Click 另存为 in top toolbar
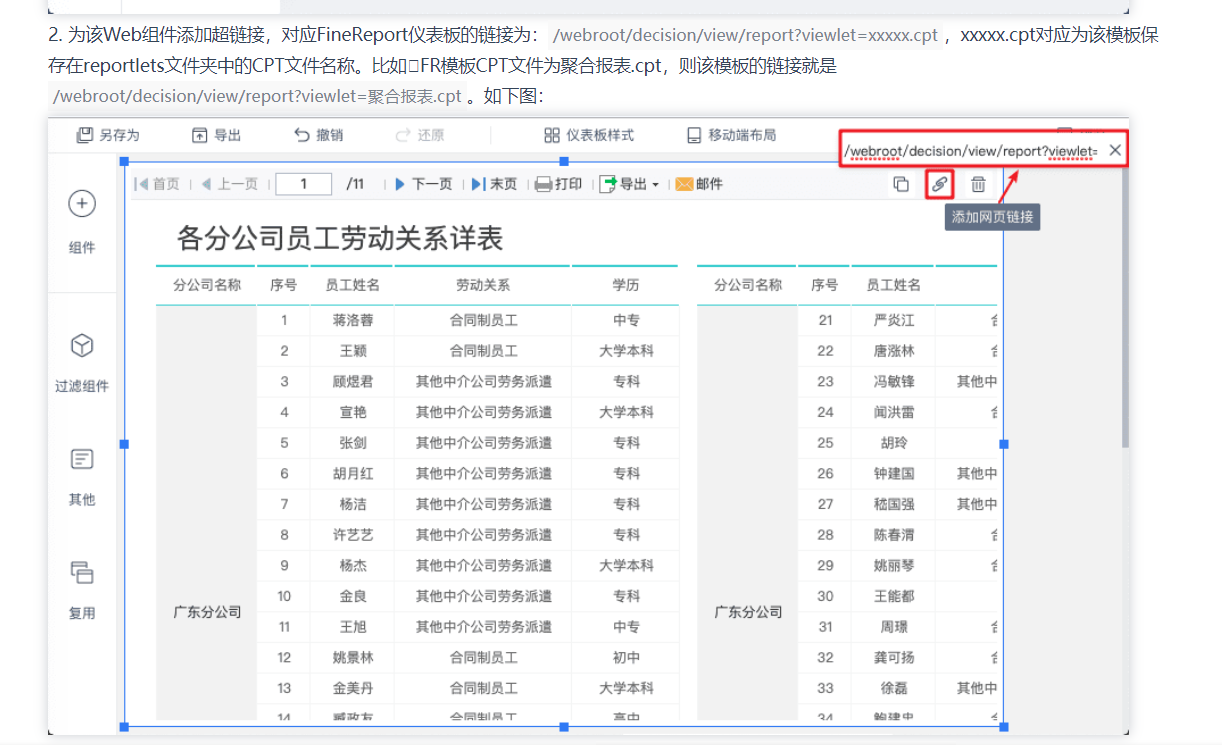Viewport: 1222px width, 745px height. (x=108, y=135)
